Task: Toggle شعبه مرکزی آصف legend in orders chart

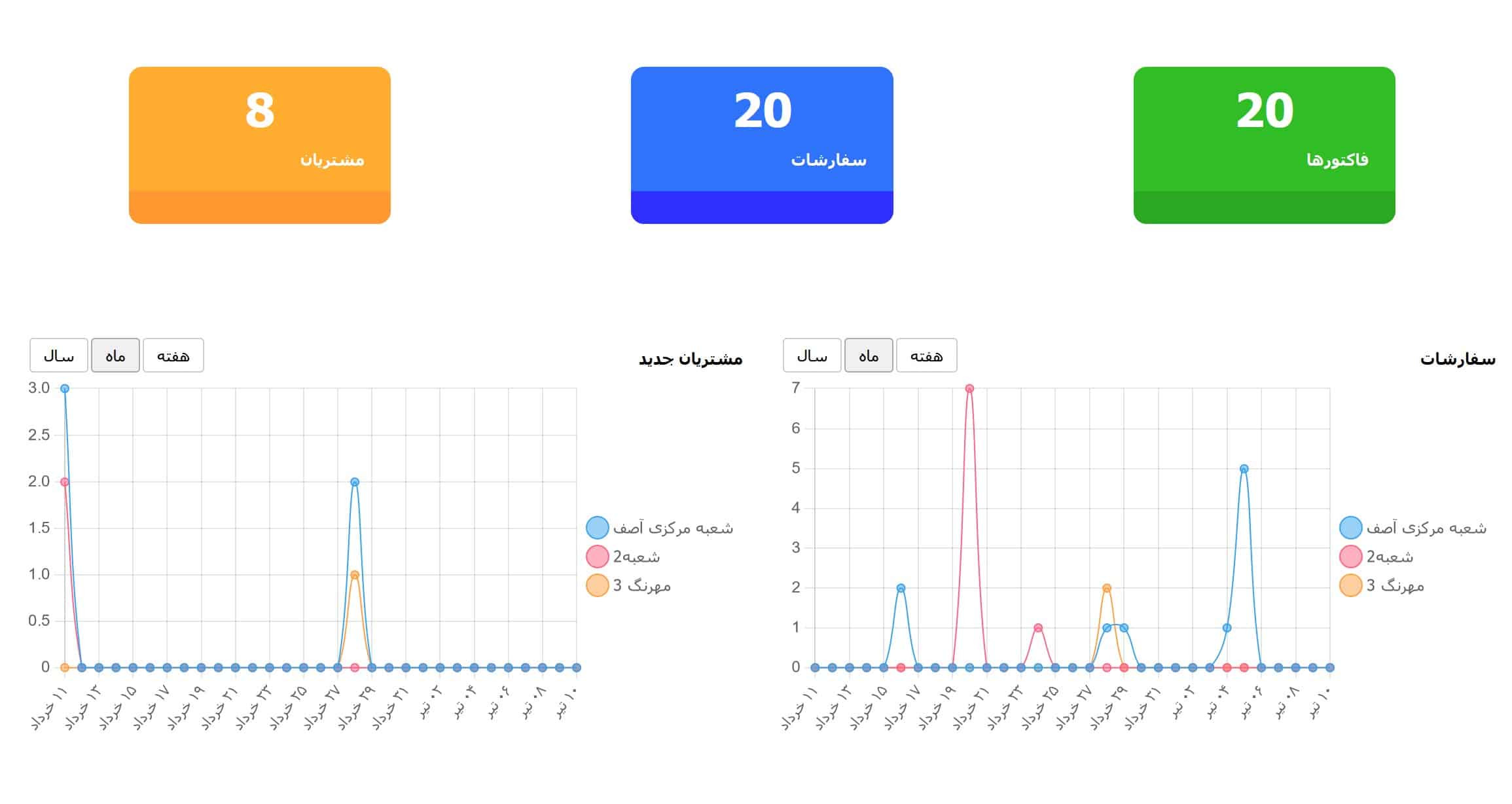Action: 1413,528
